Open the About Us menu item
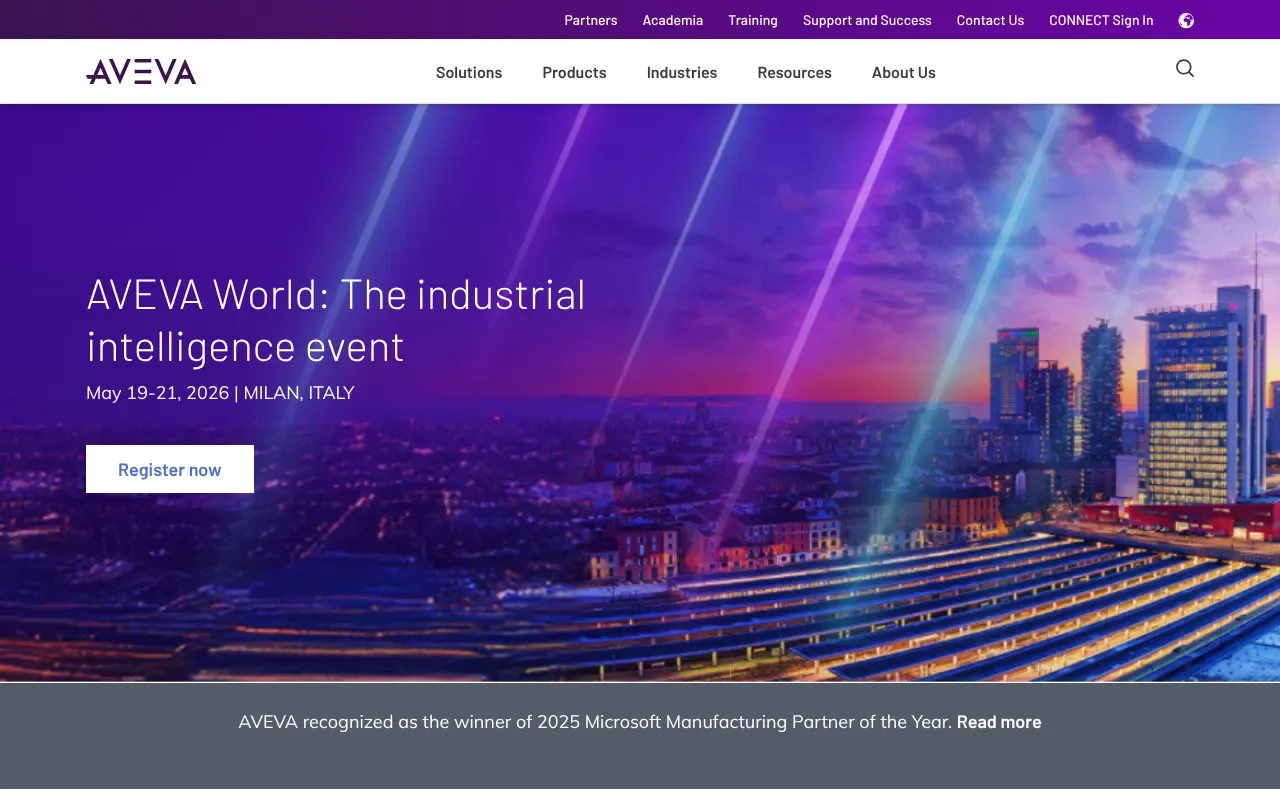This screenshot has height=800, width=1280. pos(903,72)
